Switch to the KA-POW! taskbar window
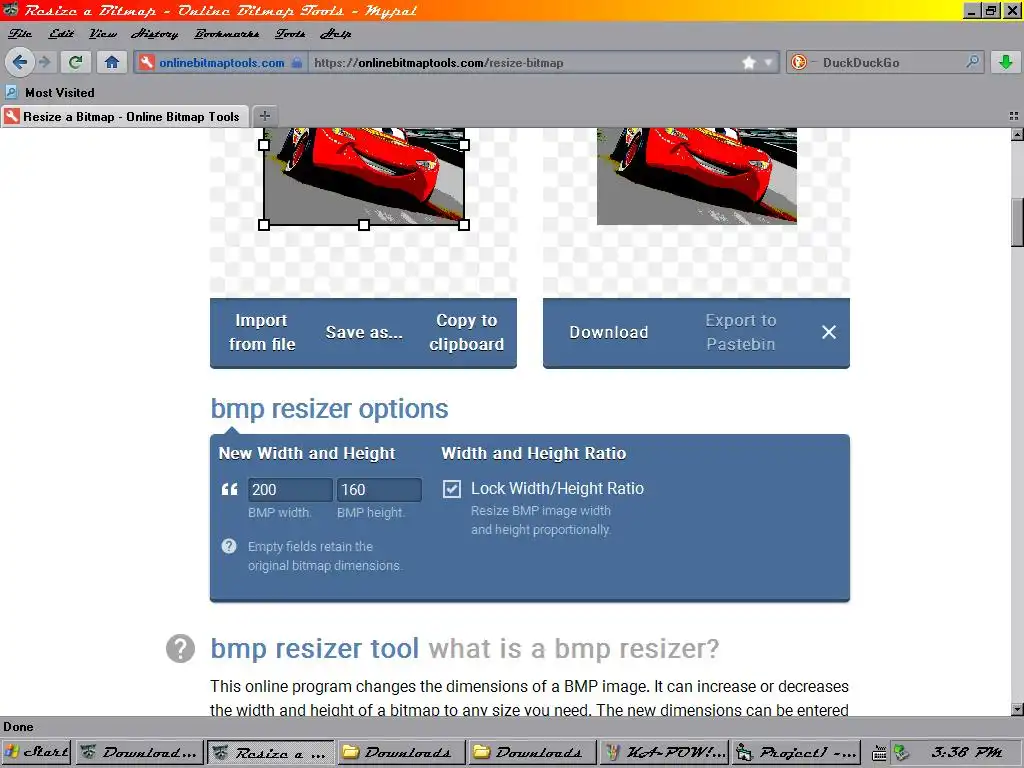1024x768 pixels. [x=664, y=752]
